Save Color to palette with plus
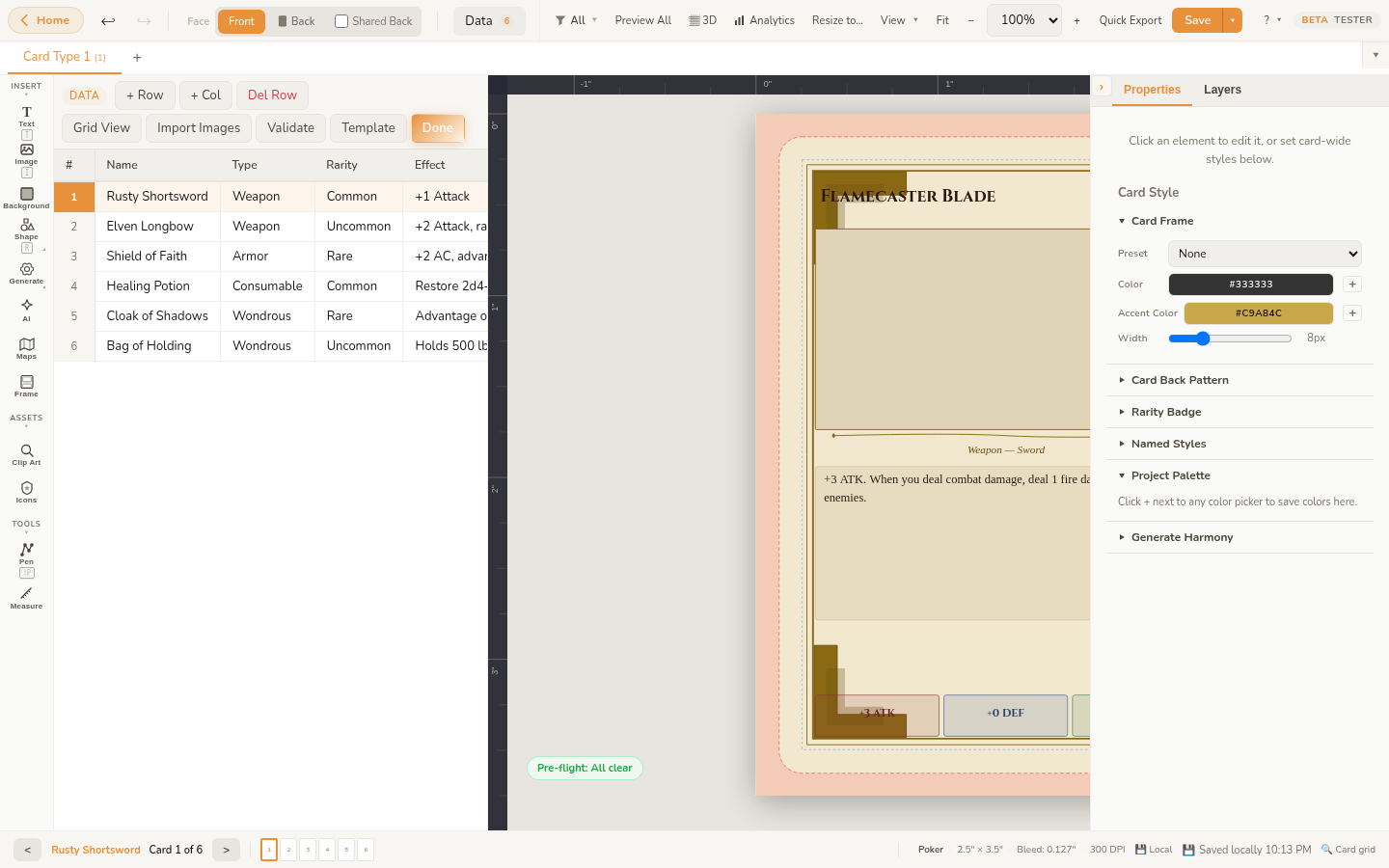Screen dimensions: 1389x868 [1352, 285]
